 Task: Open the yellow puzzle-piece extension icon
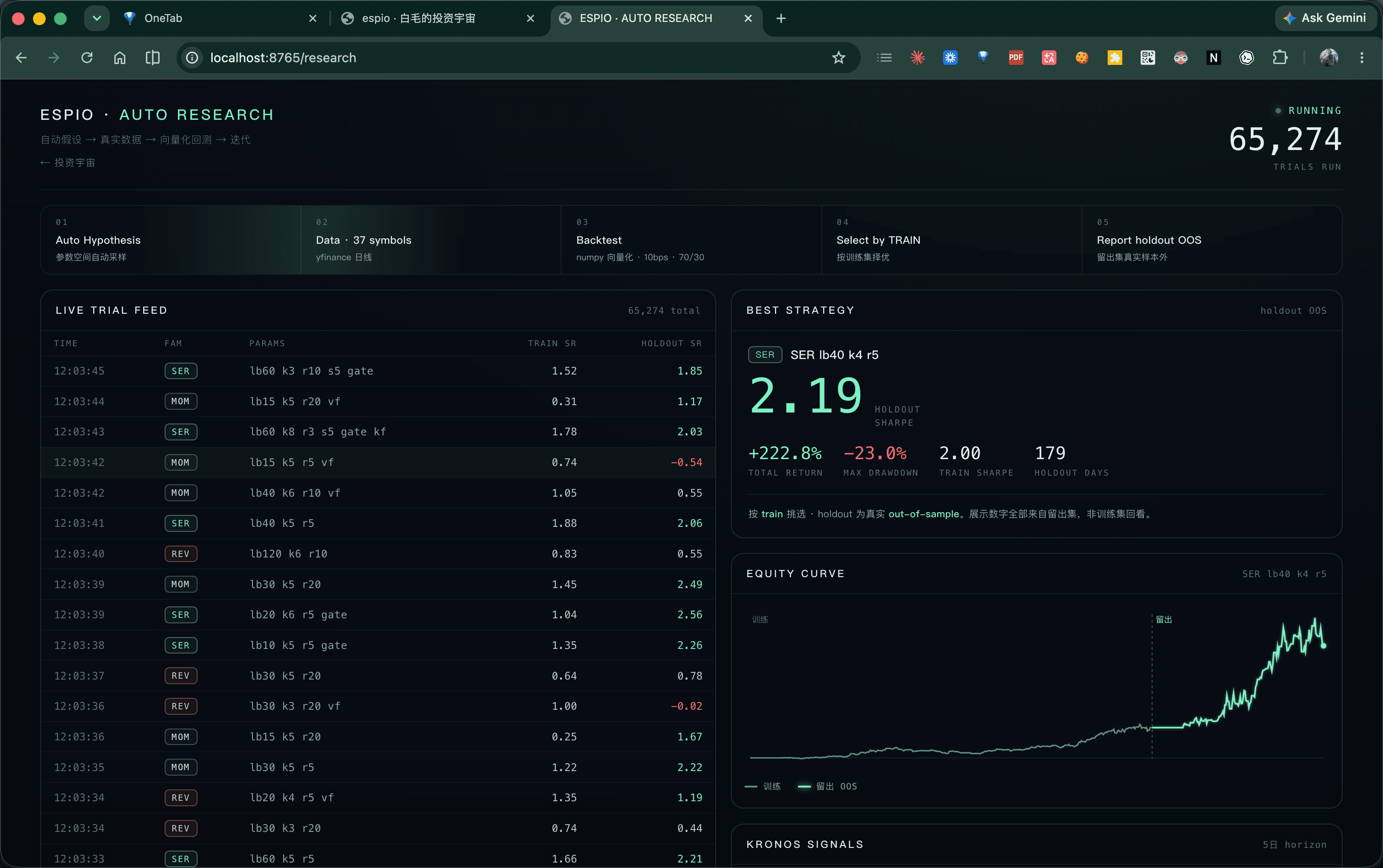tap(1115, 58)
